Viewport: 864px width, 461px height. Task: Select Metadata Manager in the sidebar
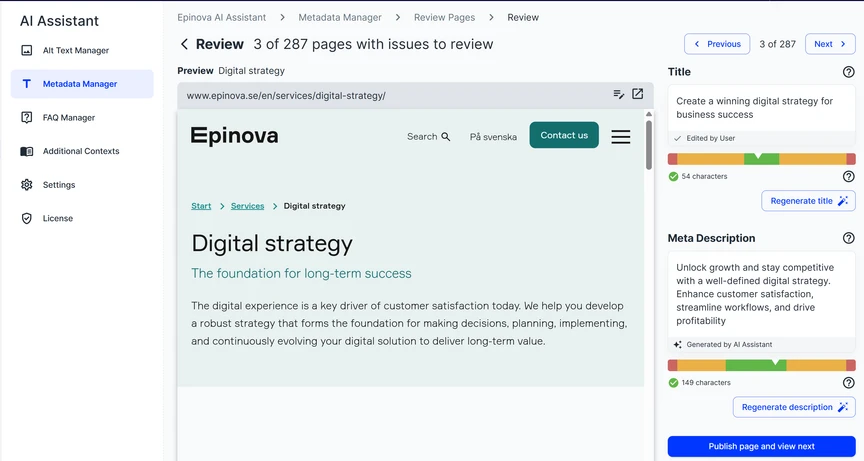click(x=82, y=84)
